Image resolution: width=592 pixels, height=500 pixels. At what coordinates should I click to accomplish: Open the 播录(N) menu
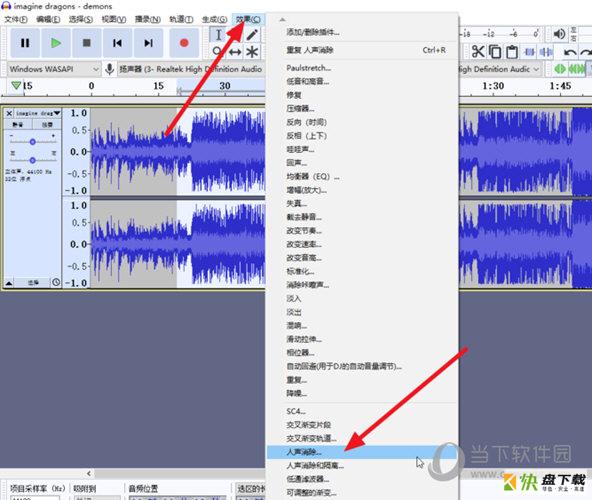[148, 19]
